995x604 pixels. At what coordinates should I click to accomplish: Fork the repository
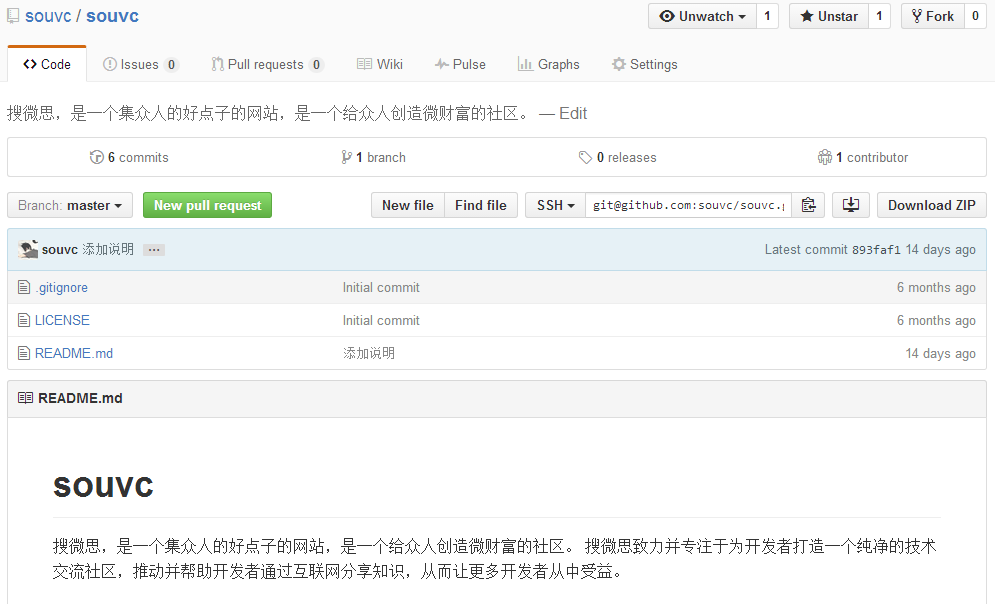point(933,16)
